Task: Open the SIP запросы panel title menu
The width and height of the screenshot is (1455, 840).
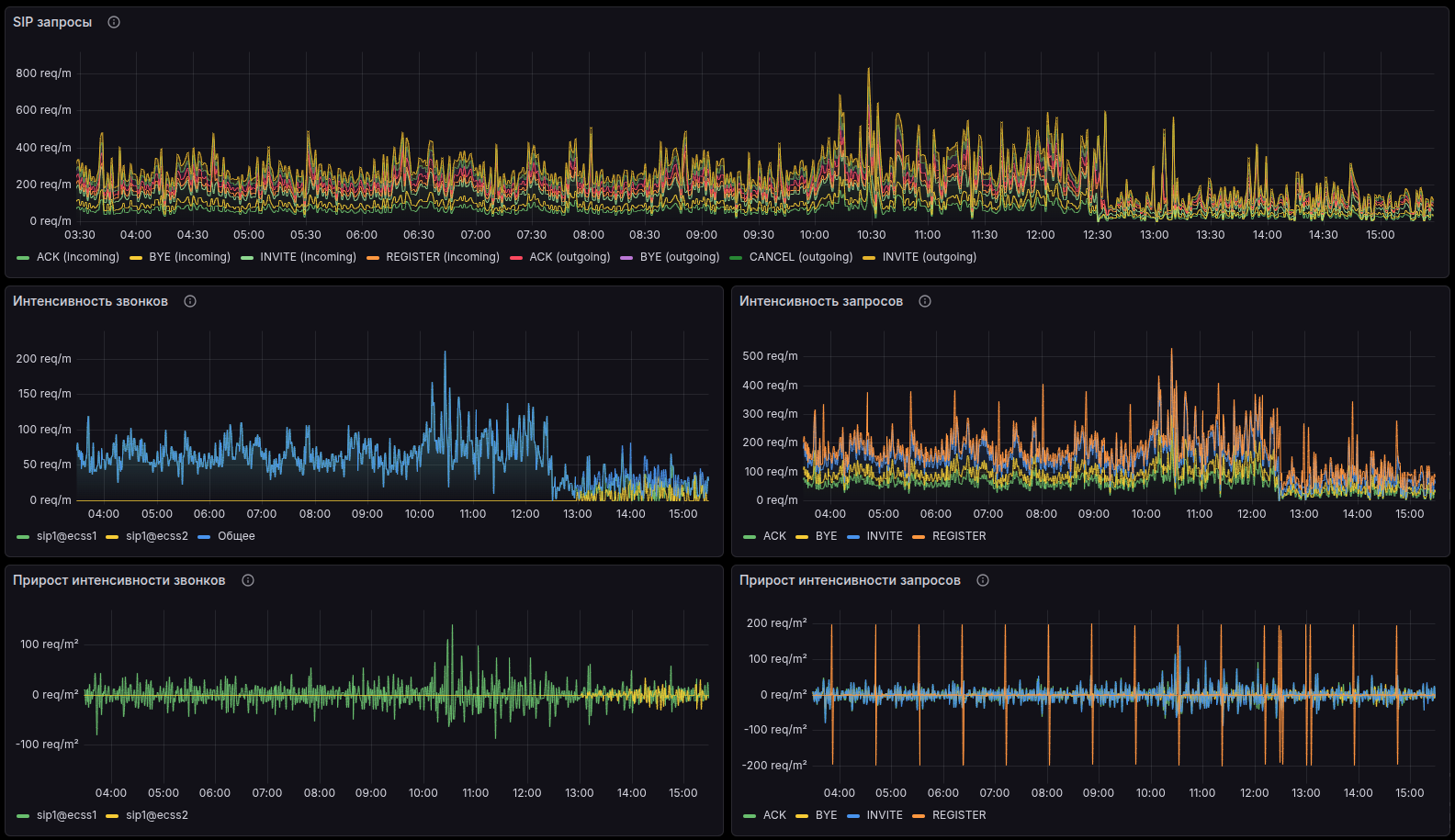Action: 52,22
